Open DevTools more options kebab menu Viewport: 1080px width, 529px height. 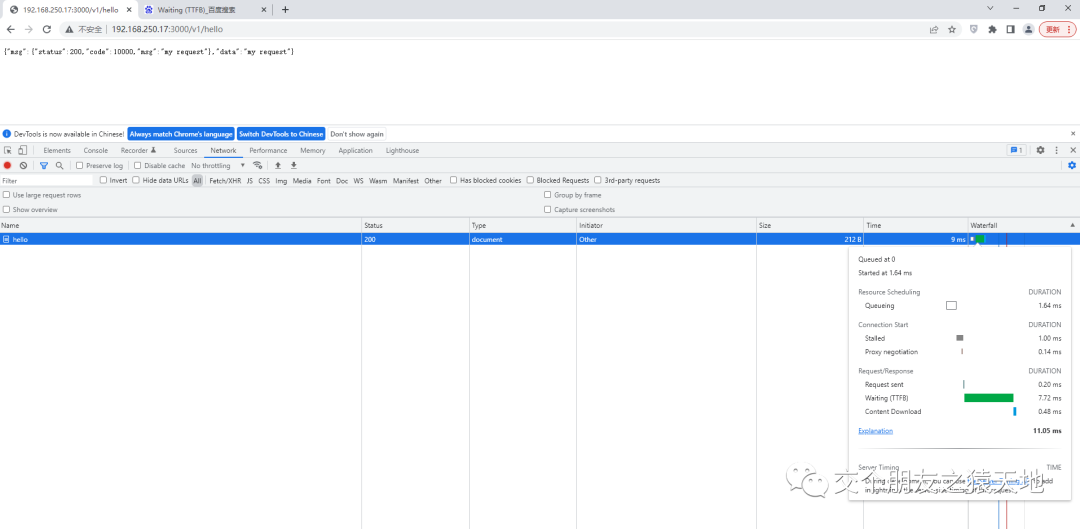[x=1057, y=150]
